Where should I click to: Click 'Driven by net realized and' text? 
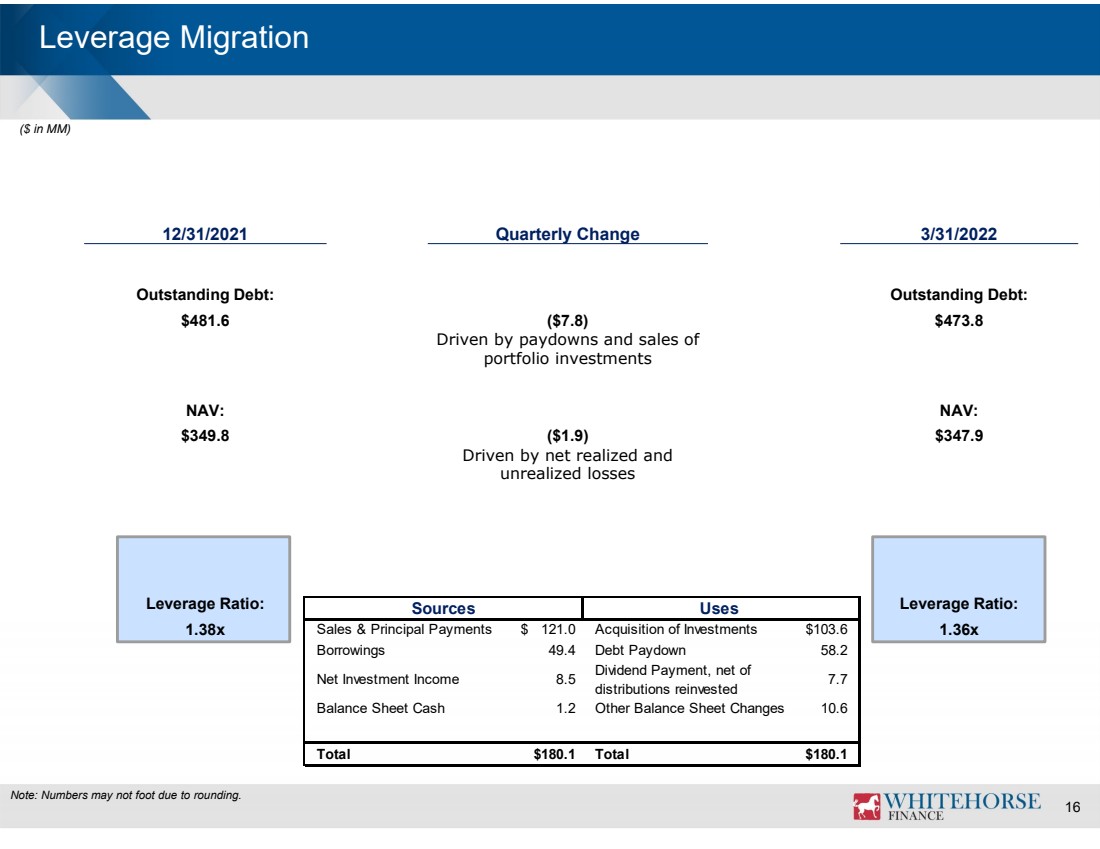click(568, 455)
